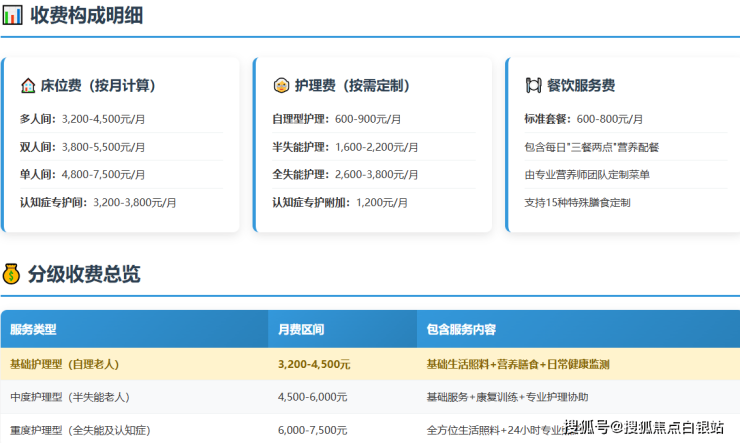Click the 半失能护理 price entry

click(x=345, y=146)
